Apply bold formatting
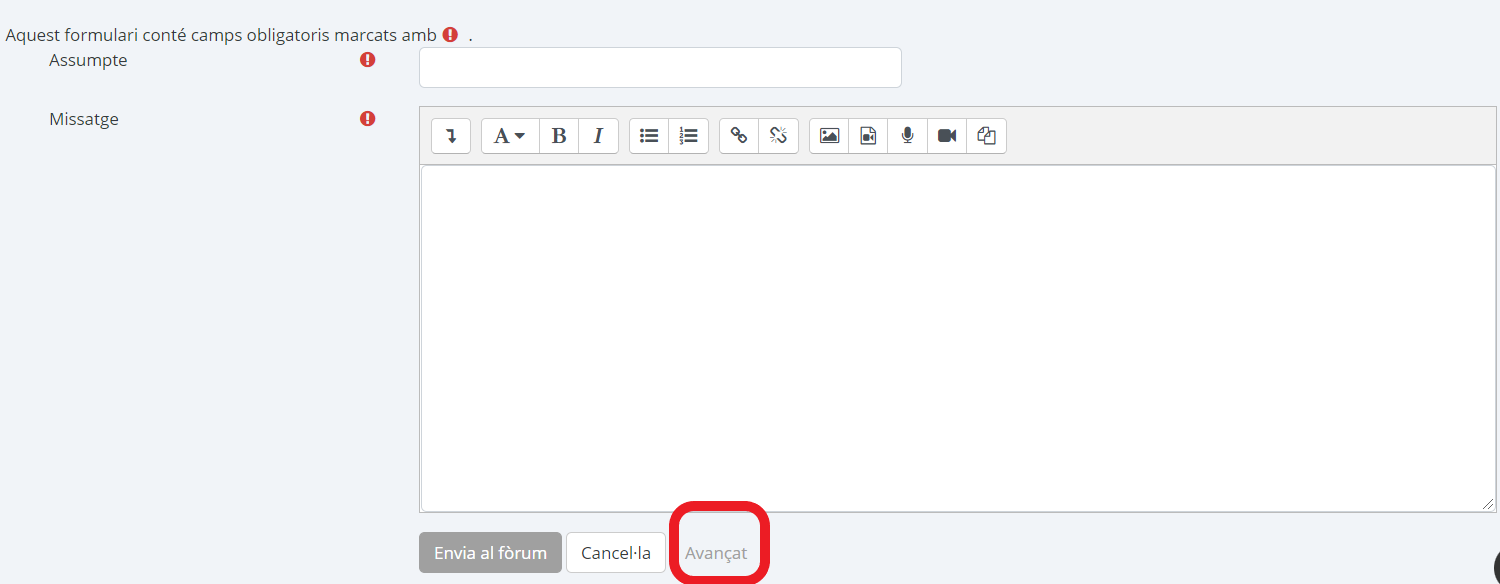This screenshot has height=584, width=1500. point(559,136)
